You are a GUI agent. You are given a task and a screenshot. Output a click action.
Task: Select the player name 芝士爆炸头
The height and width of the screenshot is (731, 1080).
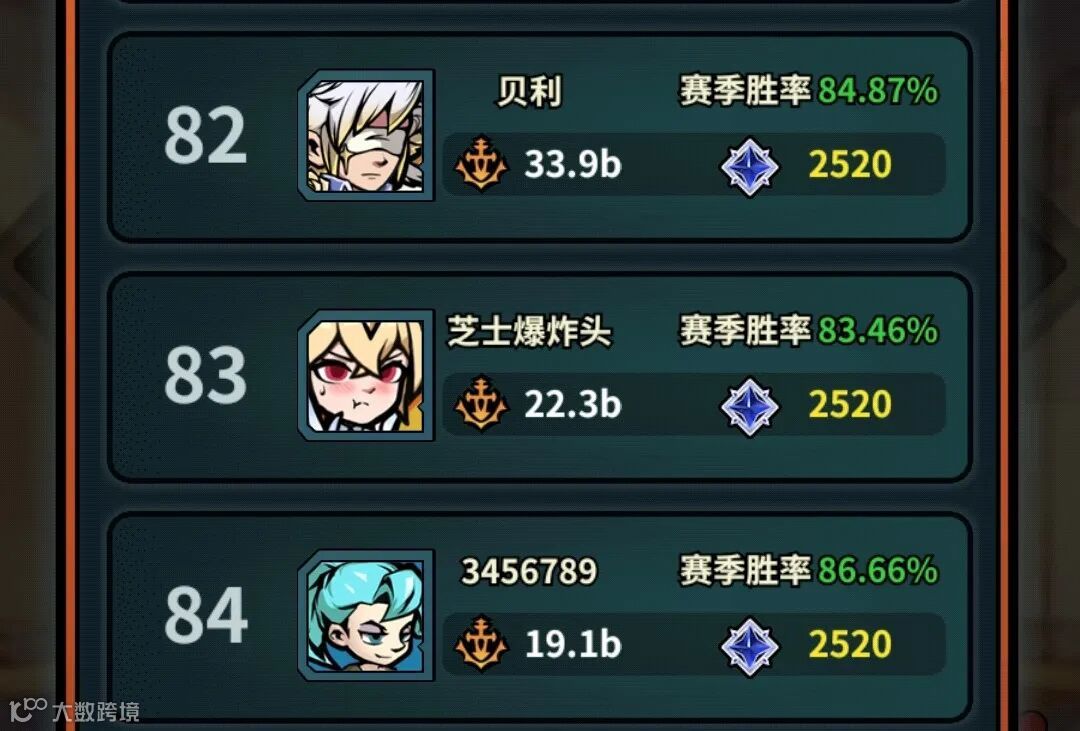tap(529, 331)
